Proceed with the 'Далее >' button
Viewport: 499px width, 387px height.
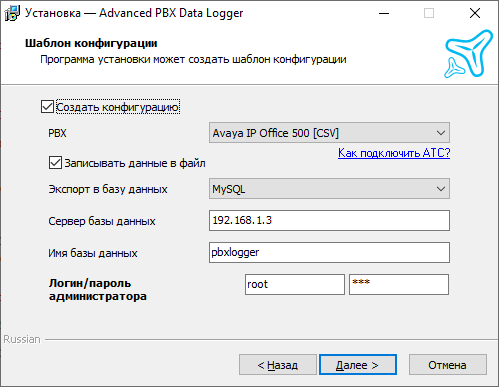click(358, 365)
